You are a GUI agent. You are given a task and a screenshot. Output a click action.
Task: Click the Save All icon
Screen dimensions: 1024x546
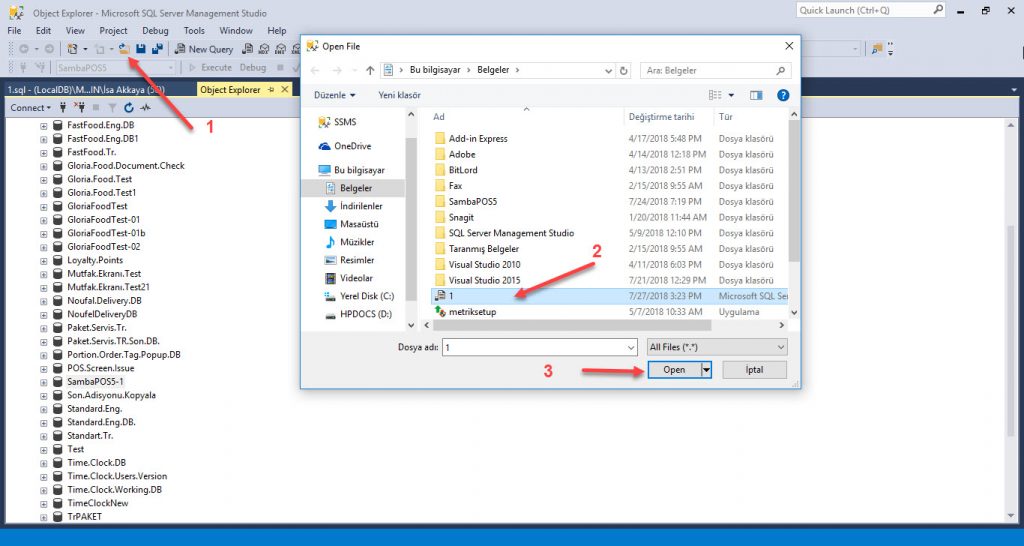(157, 49)
